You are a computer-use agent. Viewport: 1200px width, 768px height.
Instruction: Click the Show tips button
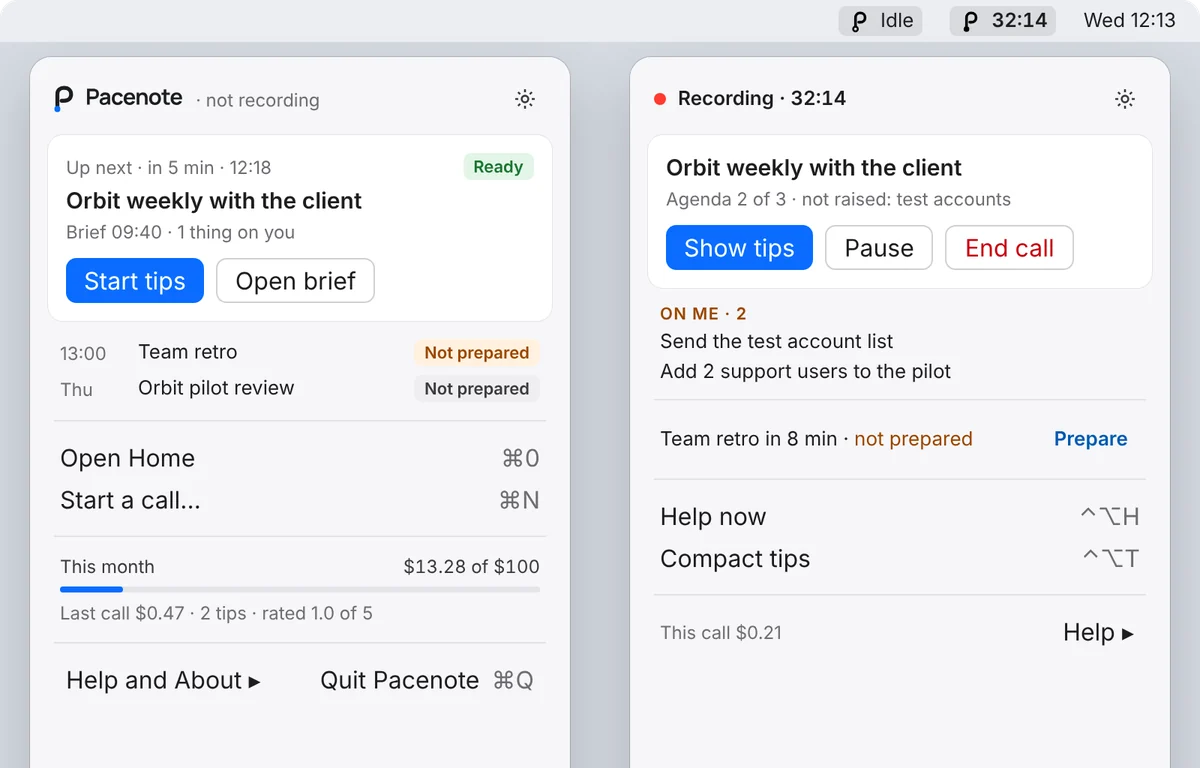click(739, 248)
